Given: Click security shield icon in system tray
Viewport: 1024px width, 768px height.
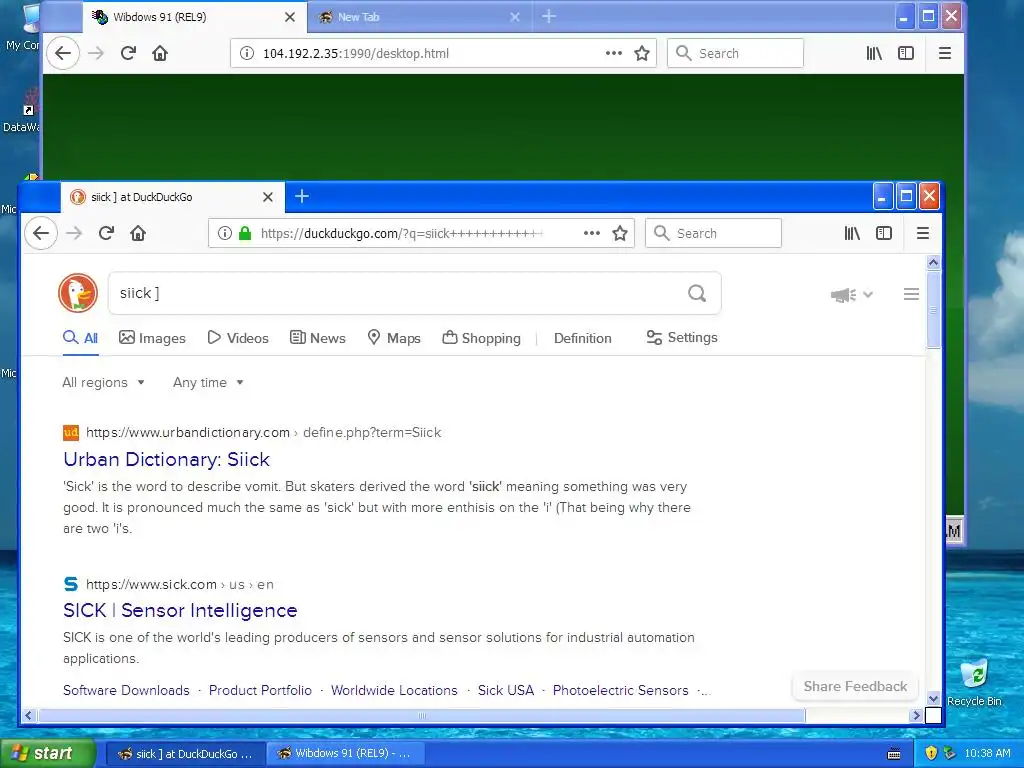Looking at the screenshot, I should pyautogui.click(x=931, y=753).
